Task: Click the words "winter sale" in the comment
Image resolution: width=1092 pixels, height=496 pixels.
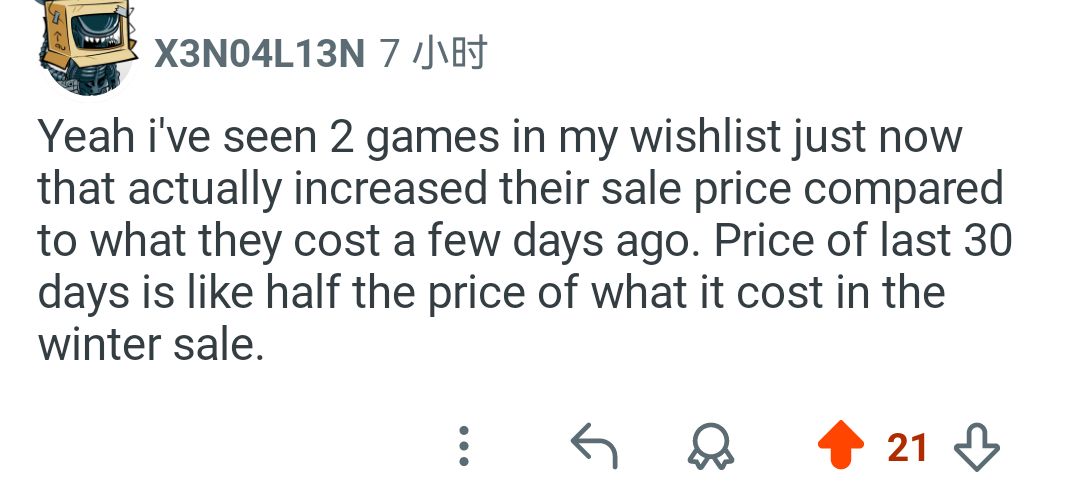Action: tap(151, 346)
